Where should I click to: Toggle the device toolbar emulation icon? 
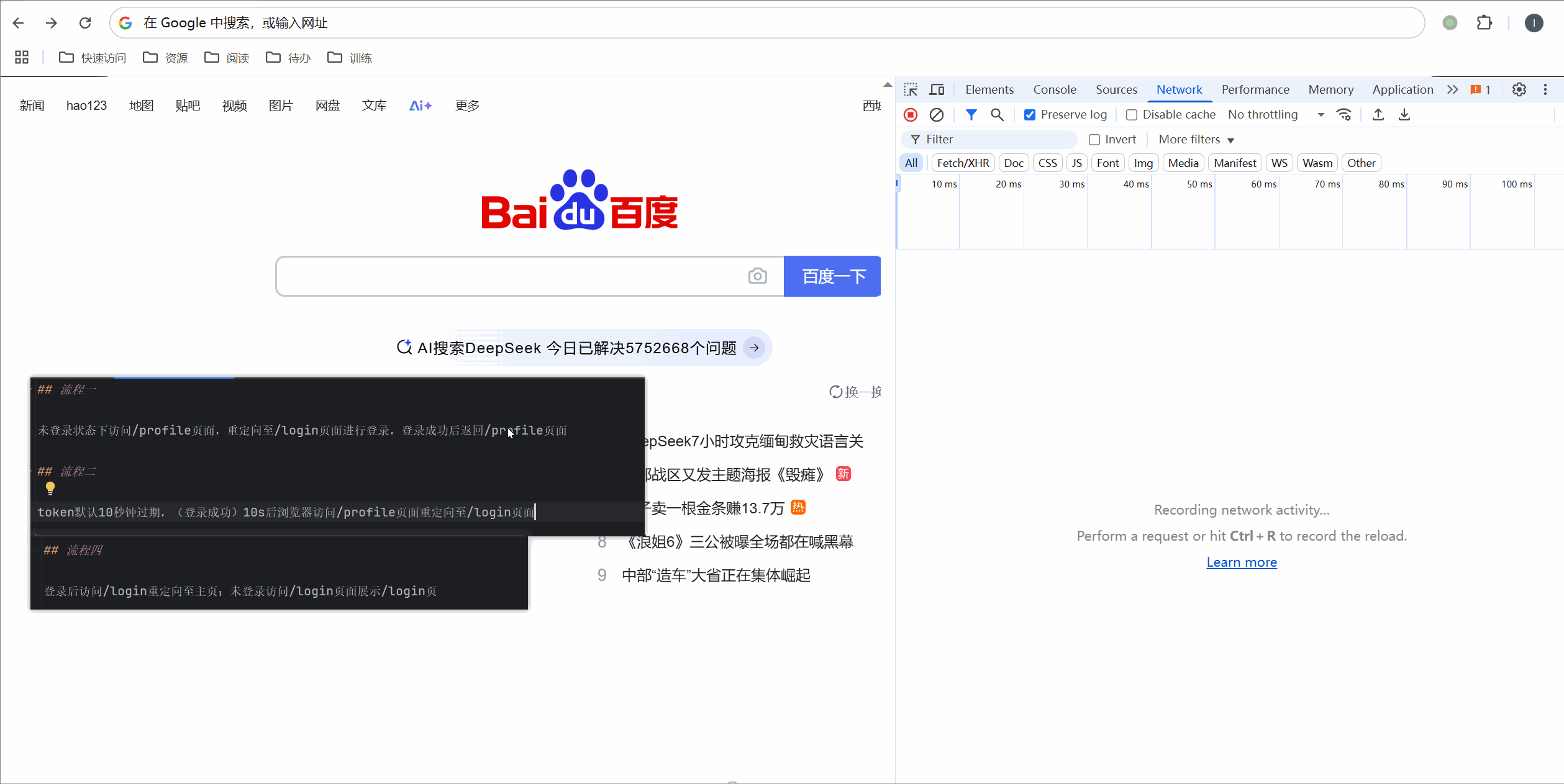[x=937, y=89]
